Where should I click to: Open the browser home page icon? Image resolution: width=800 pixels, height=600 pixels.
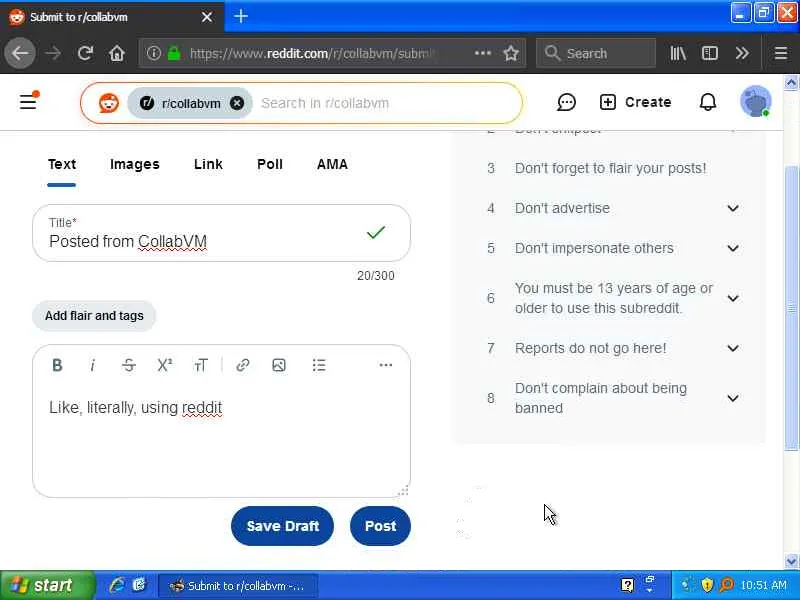click(117, 53)
